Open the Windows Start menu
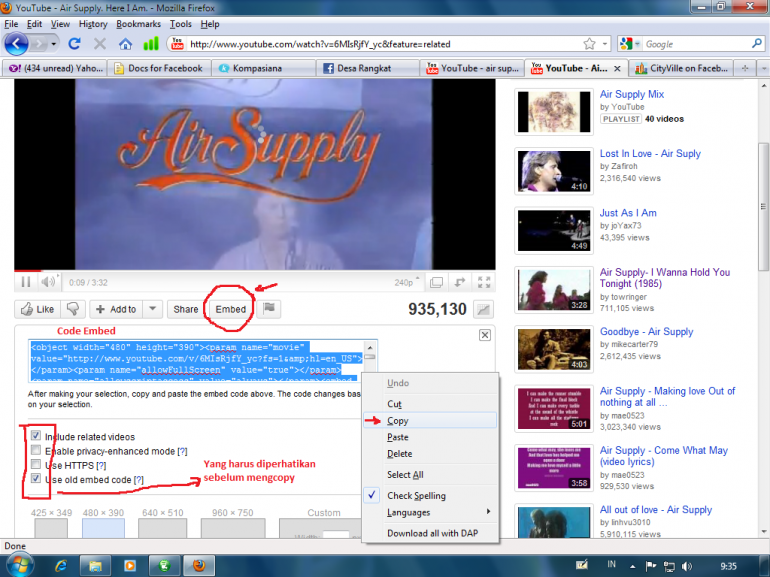Viewport: 770px width, 577px height. click(20, 565)
